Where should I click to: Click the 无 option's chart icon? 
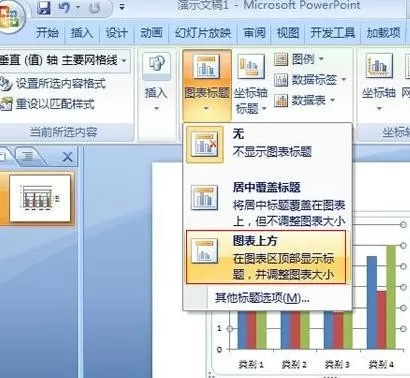click(205, 144)
